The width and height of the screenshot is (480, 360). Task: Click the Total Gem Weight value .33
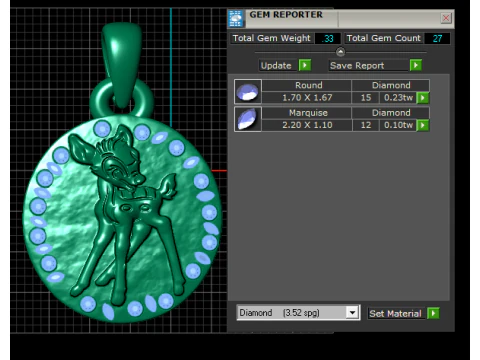pyautogui.click(x=328, y=38)
